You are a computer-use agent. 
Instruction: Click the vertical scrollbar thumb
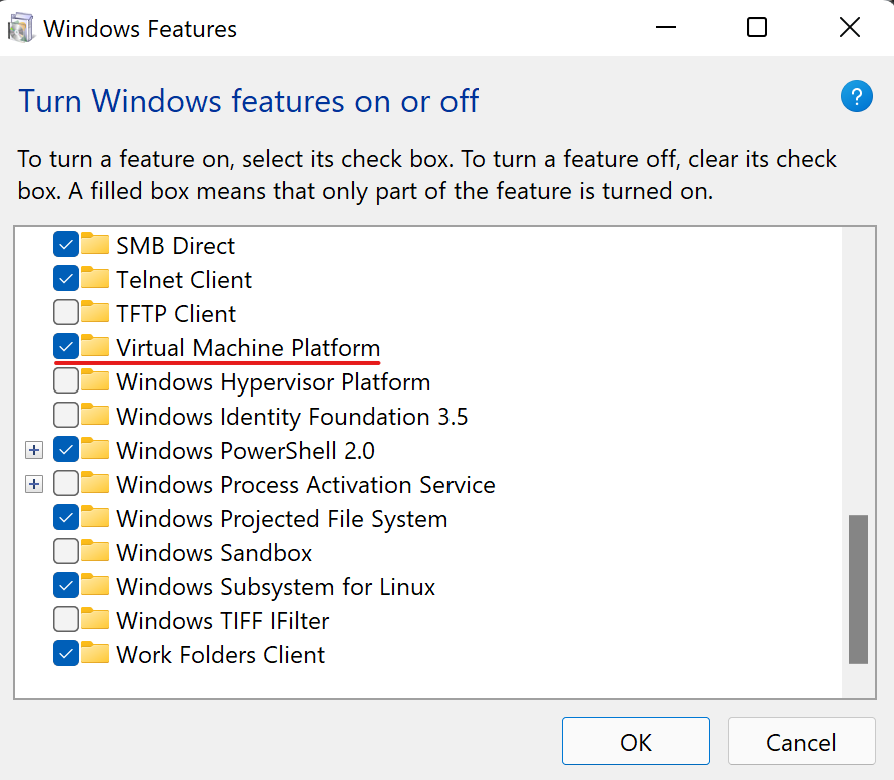click(x=858, y=590)
